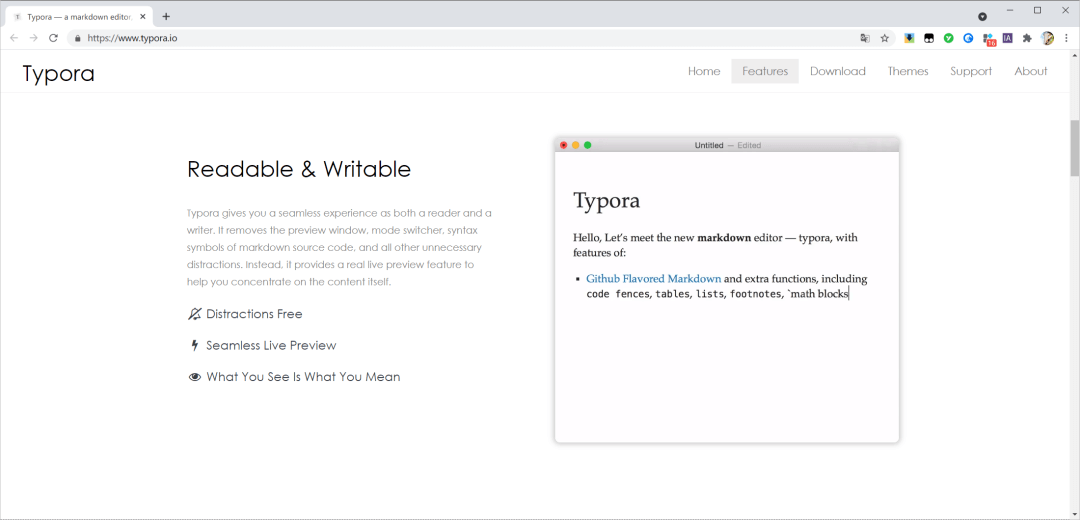The image size is (1080, 520).
Task: Reload the Typora page
Action: 53,38
